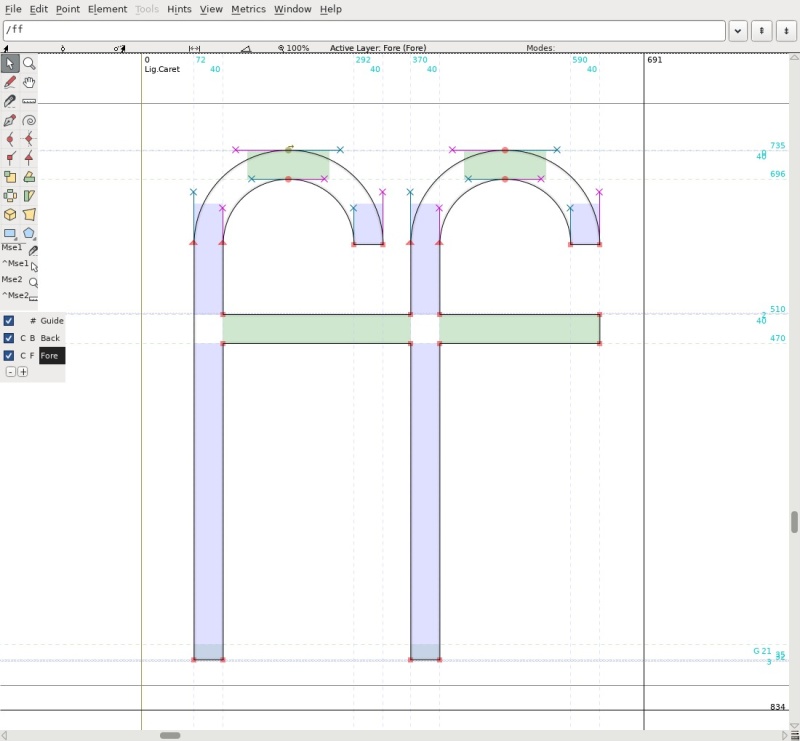The image size is (800, 741).
Task: Click the 735 hint value label
Action: click(x=778, y=145)
